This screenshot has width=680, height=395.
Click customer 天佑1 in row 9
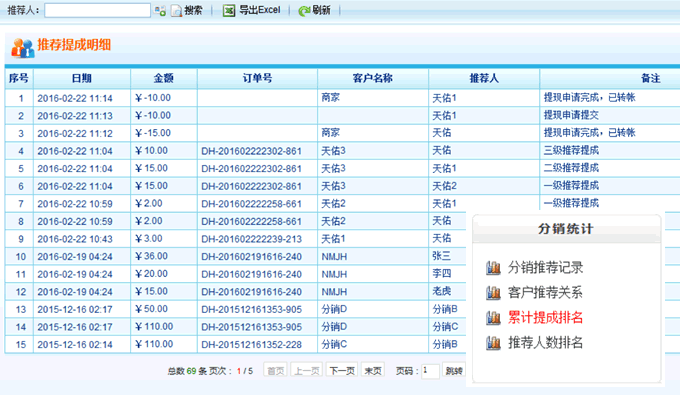coord(333,239)
